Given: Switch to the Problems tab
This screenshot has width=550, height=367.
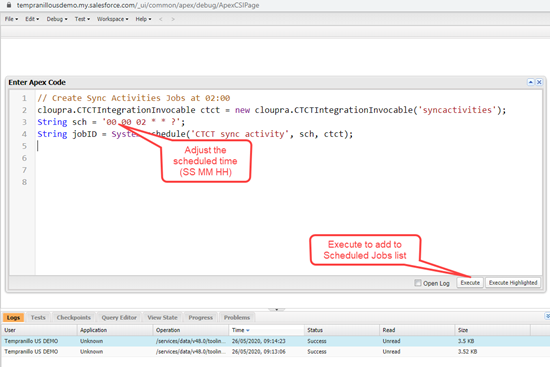Looking at the screenshot, I should pyautogui.click(x=237, y=318).
